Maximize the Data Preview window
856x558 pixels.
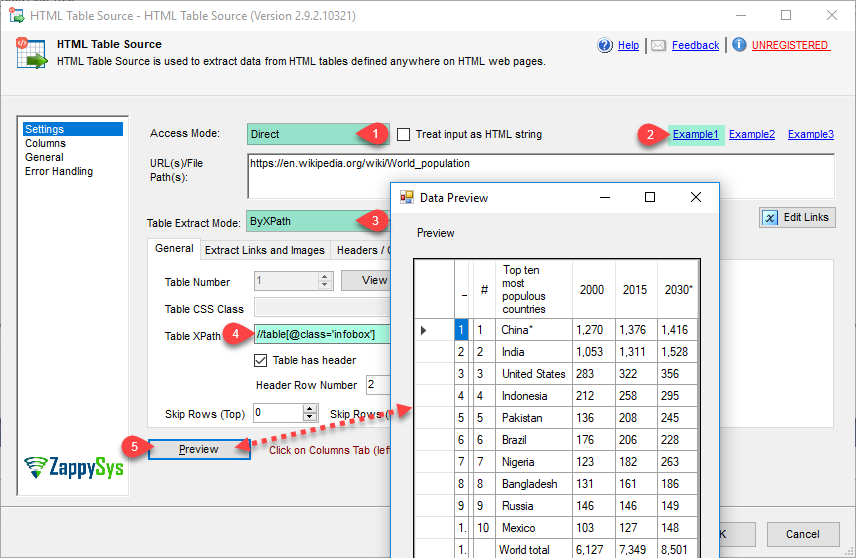point(650,197)
